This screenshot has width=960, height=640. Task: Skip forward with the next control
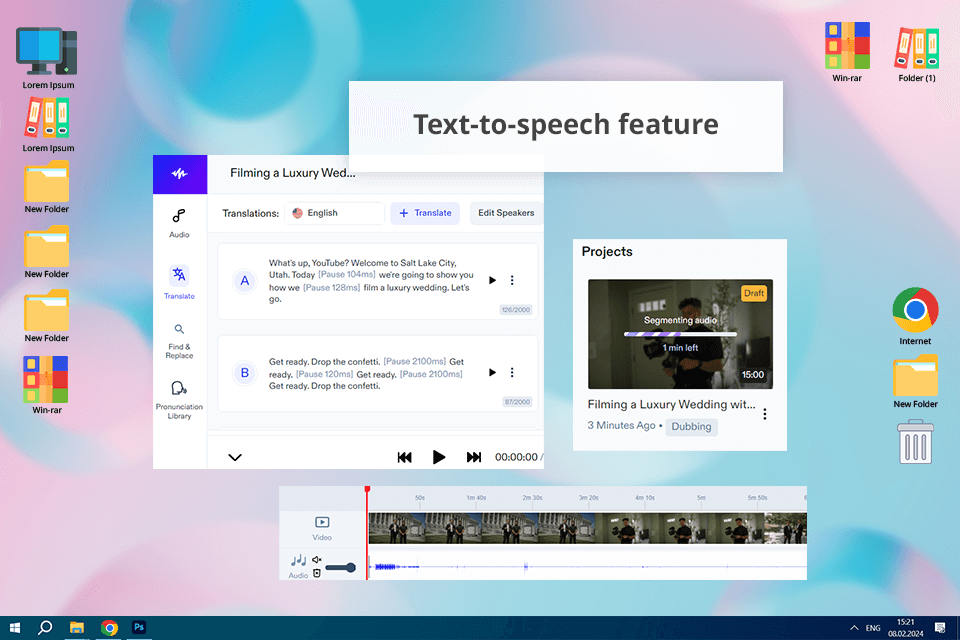[x=473, y=457]
